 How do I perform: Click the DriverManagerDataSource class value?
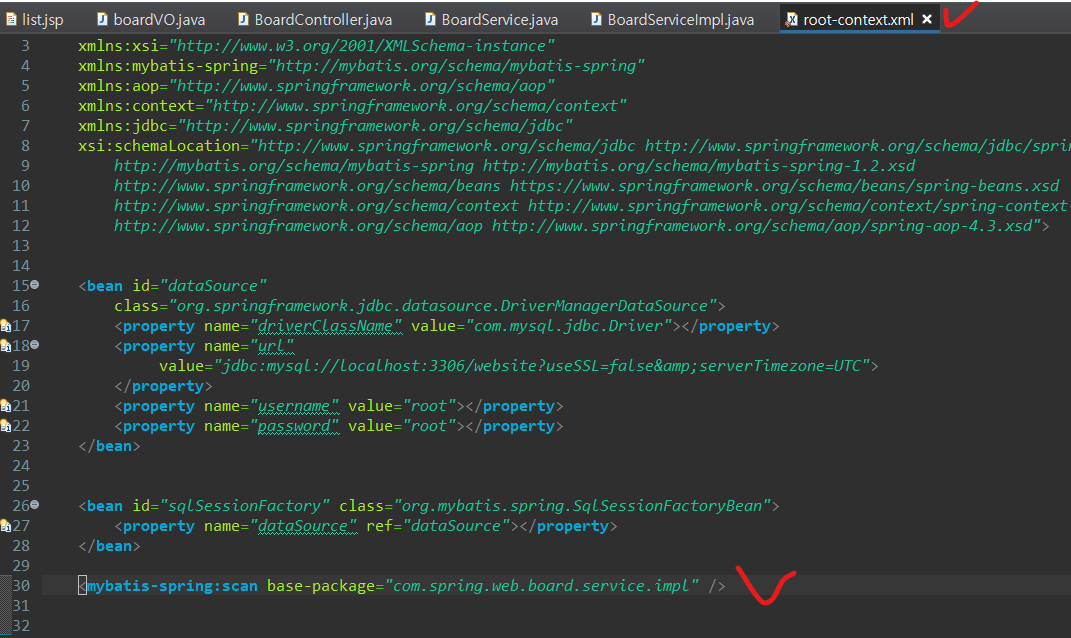point(443,305)
